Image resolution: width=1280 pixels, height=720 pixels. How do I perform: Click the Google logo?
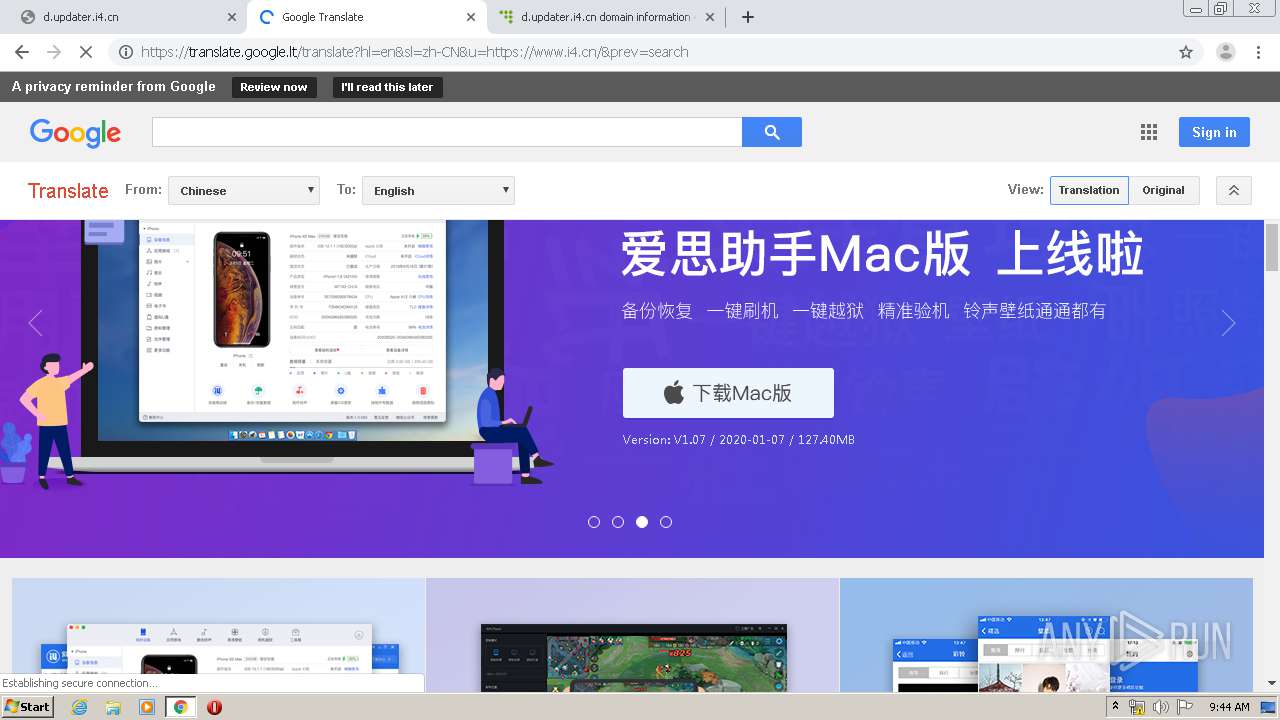(75, 133)
